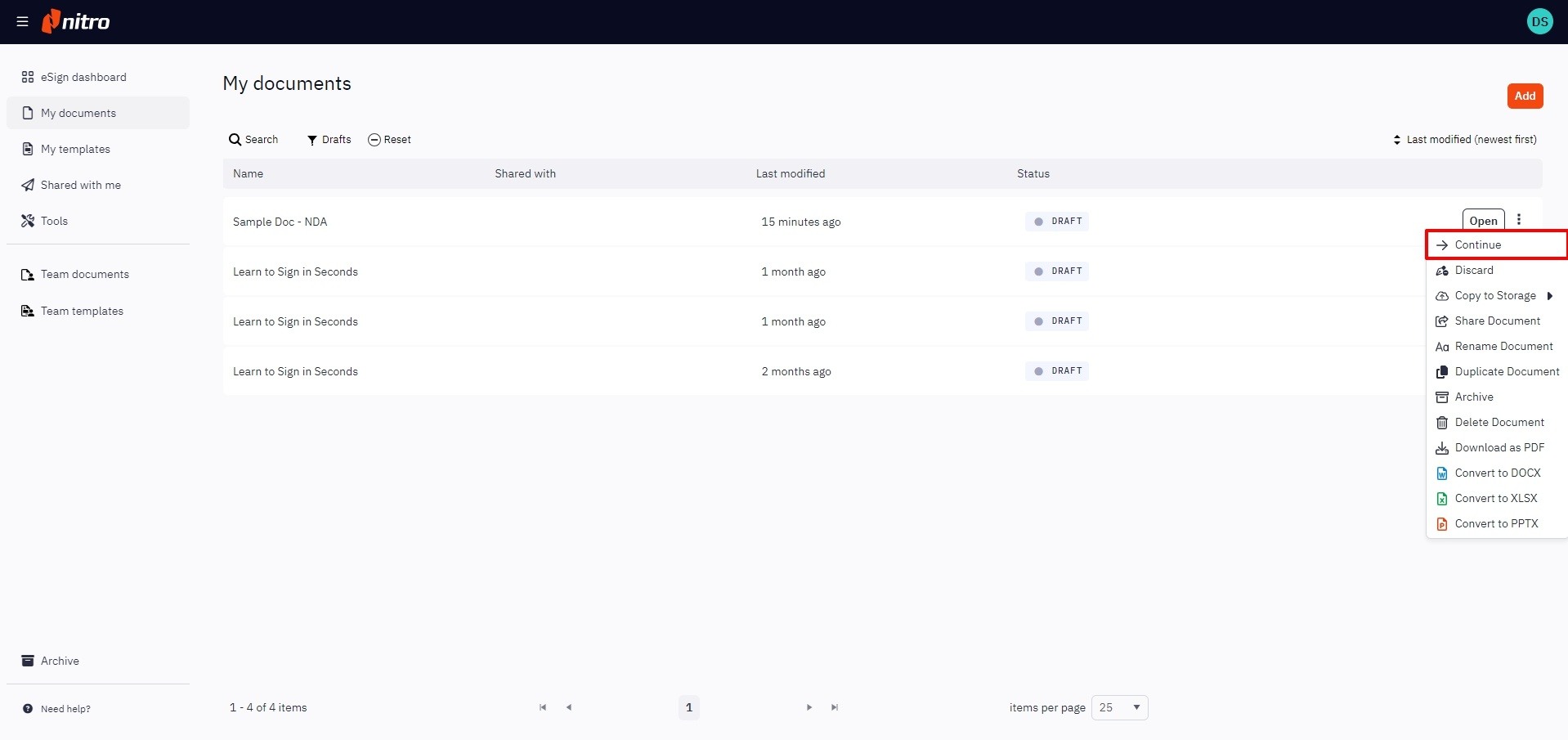This screenshot has width=1568, height=740.
Task: Select Continue from the context menu
Action: (1477, 244)
